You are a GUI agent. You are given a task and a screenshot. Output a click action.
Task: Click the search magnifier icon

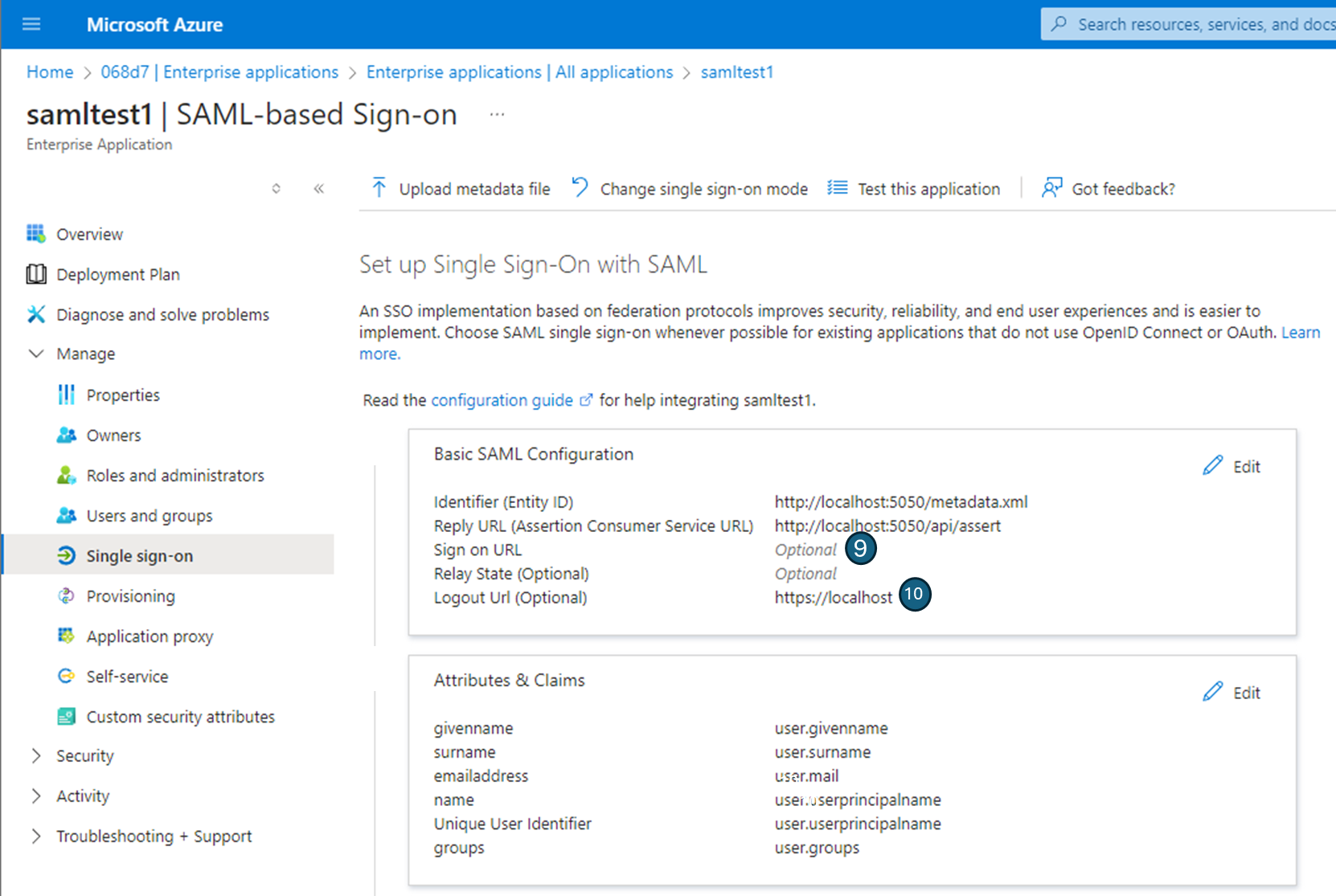(1059, 24)
